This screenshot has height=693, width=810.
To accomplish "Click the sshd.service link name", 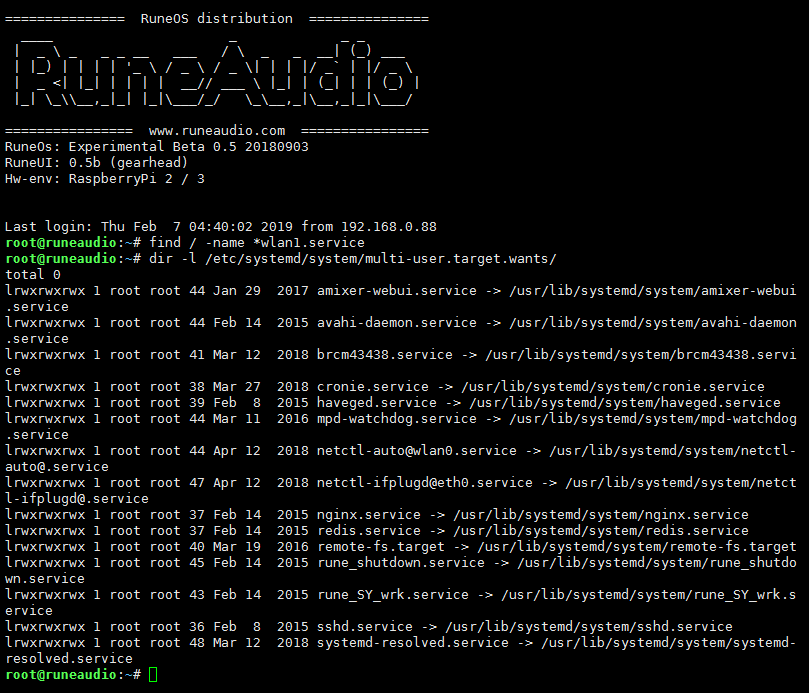I will (x=365, y=627).
